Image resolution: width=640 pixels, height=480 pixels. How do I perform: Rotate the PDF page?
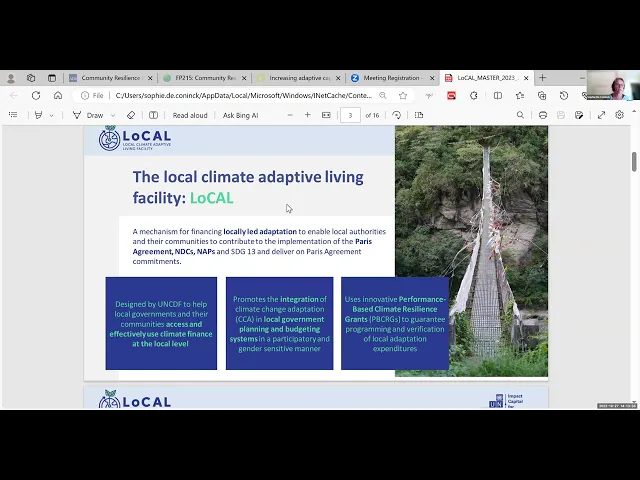[396, 115]
